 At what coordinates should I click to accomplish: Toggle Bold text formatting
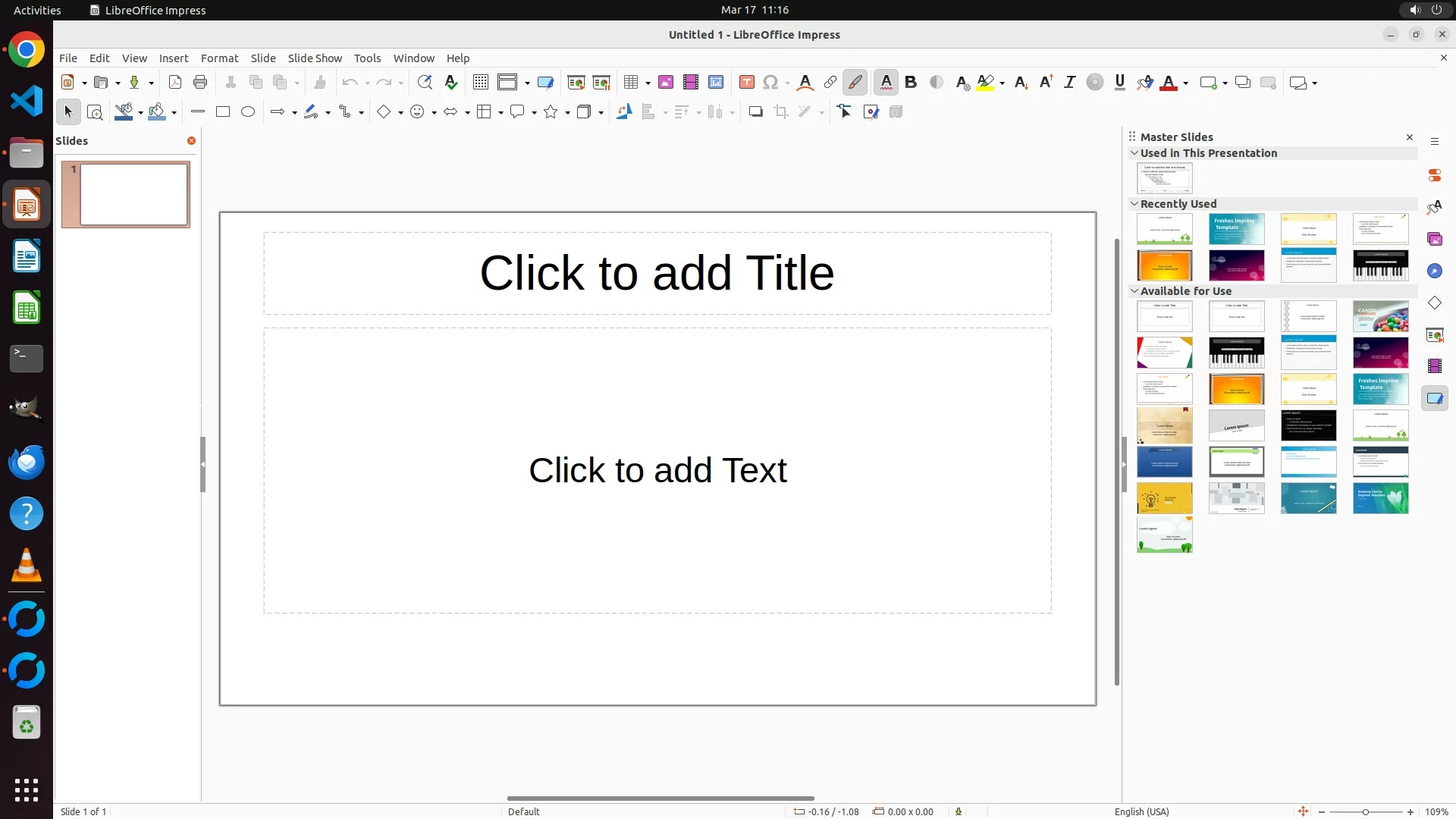[911, 83]
